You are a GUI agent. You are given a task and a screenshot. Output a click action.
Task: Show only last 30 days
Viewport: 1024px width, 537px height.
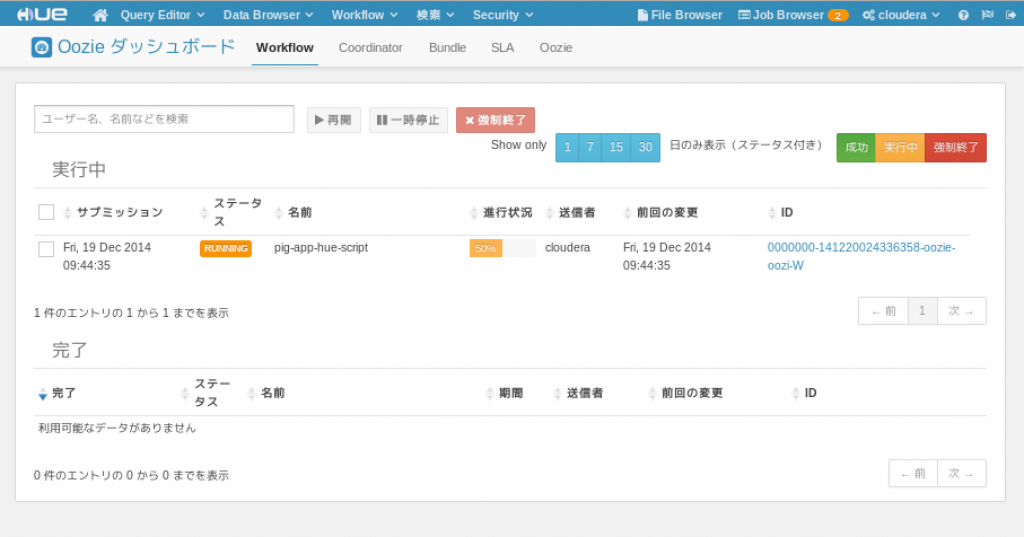point(645,148)
